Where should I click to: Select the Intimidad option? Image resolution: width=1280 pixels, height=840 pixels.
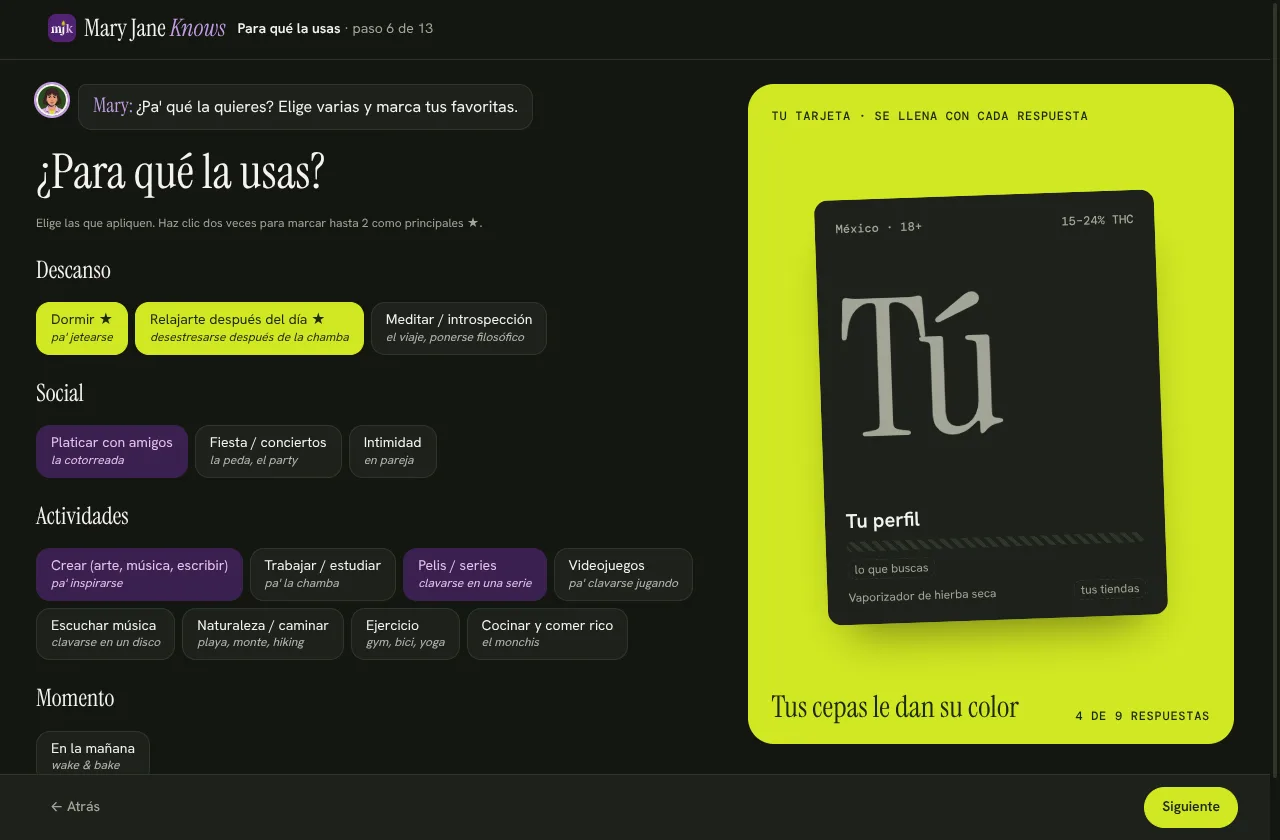pos(393,451)
